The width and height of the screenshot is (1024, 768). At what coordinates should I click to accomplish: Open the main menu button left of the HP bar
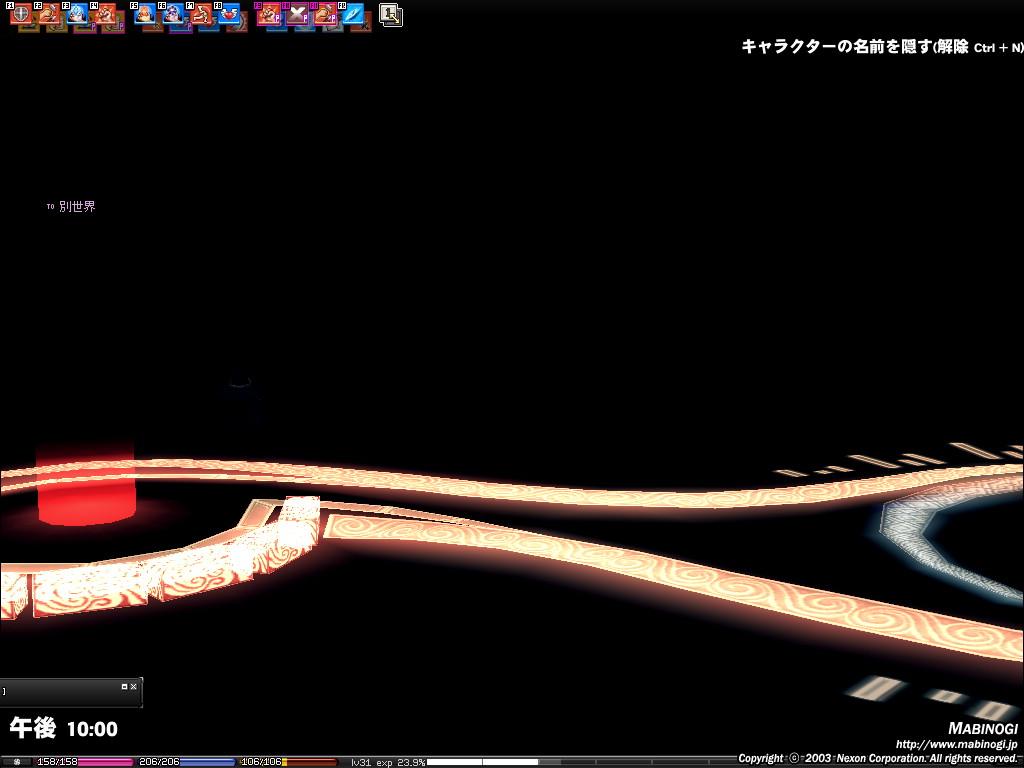coord(16,762)
